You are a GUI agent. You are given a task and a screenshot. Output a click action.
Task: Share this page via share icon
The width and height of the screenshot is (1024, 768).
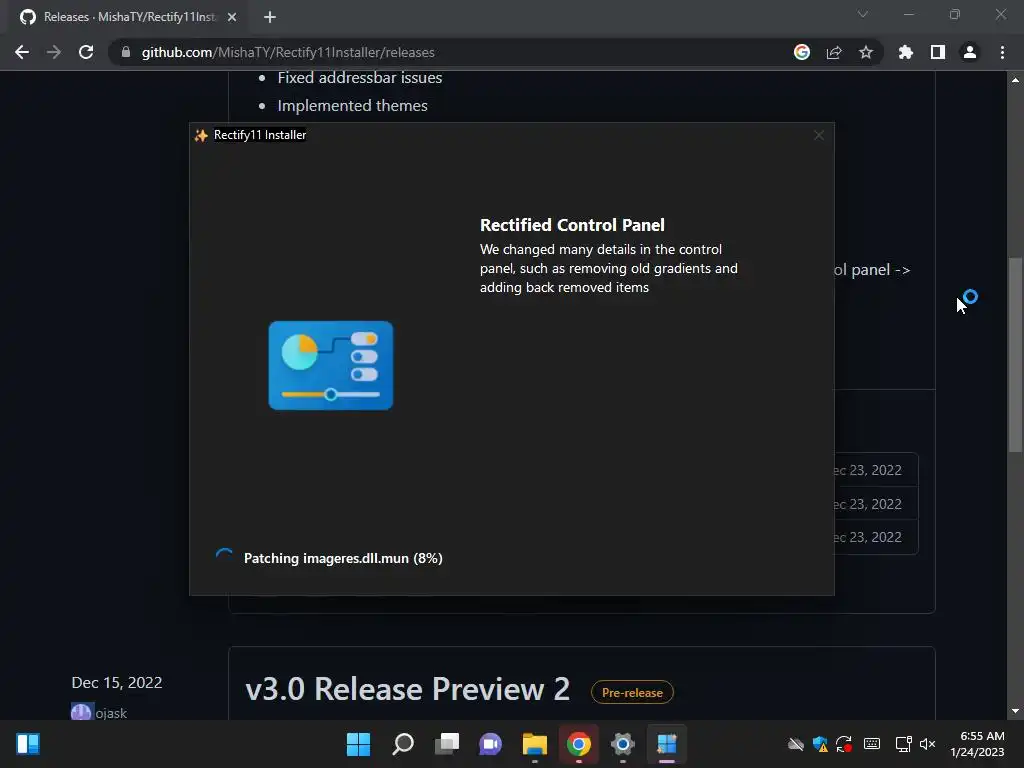click(834, 52)
